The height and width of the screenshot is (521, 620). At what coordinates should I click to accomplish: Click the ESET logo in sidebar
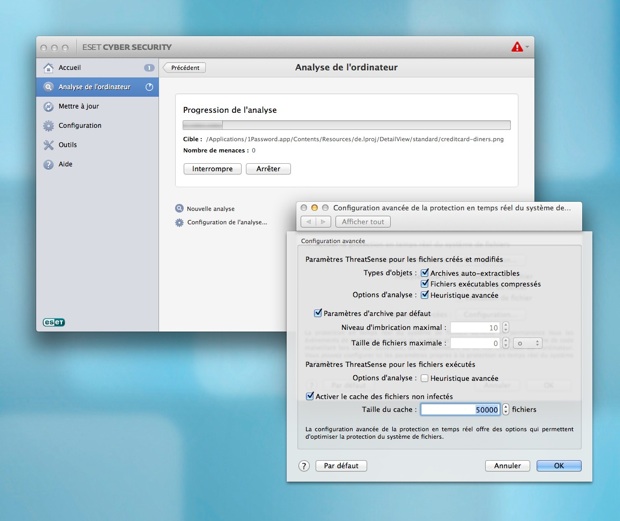(x=54, y=322)
